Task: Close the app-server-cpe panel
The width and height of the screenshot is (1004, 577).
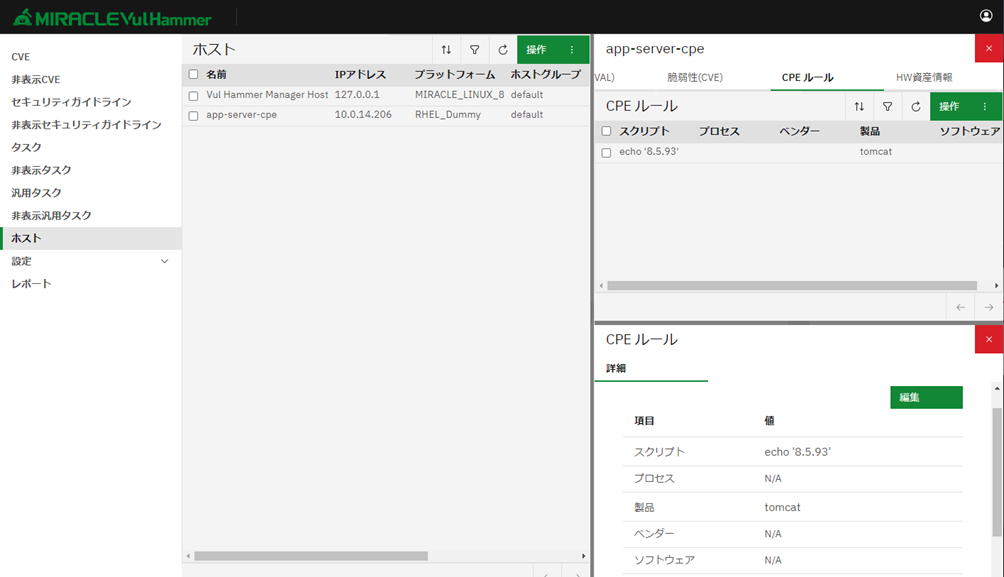Action: coord(988,48)
